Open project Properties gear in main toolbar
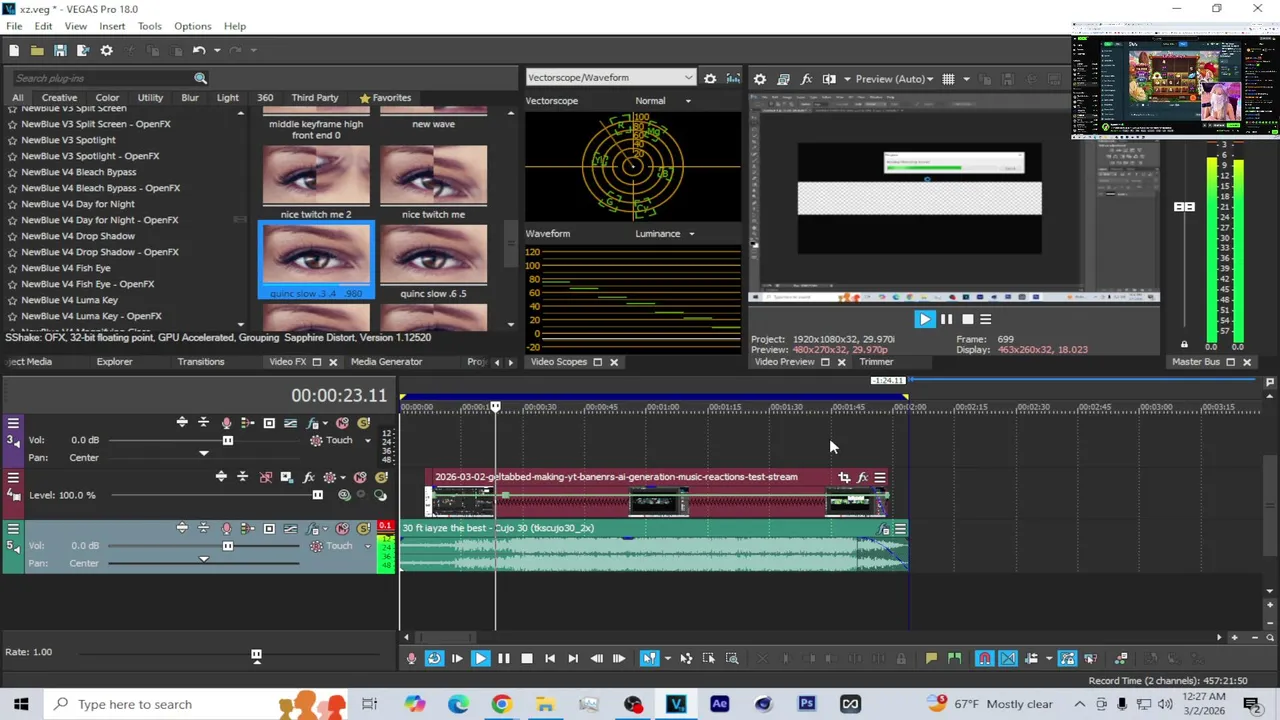 tap(106, 50)
